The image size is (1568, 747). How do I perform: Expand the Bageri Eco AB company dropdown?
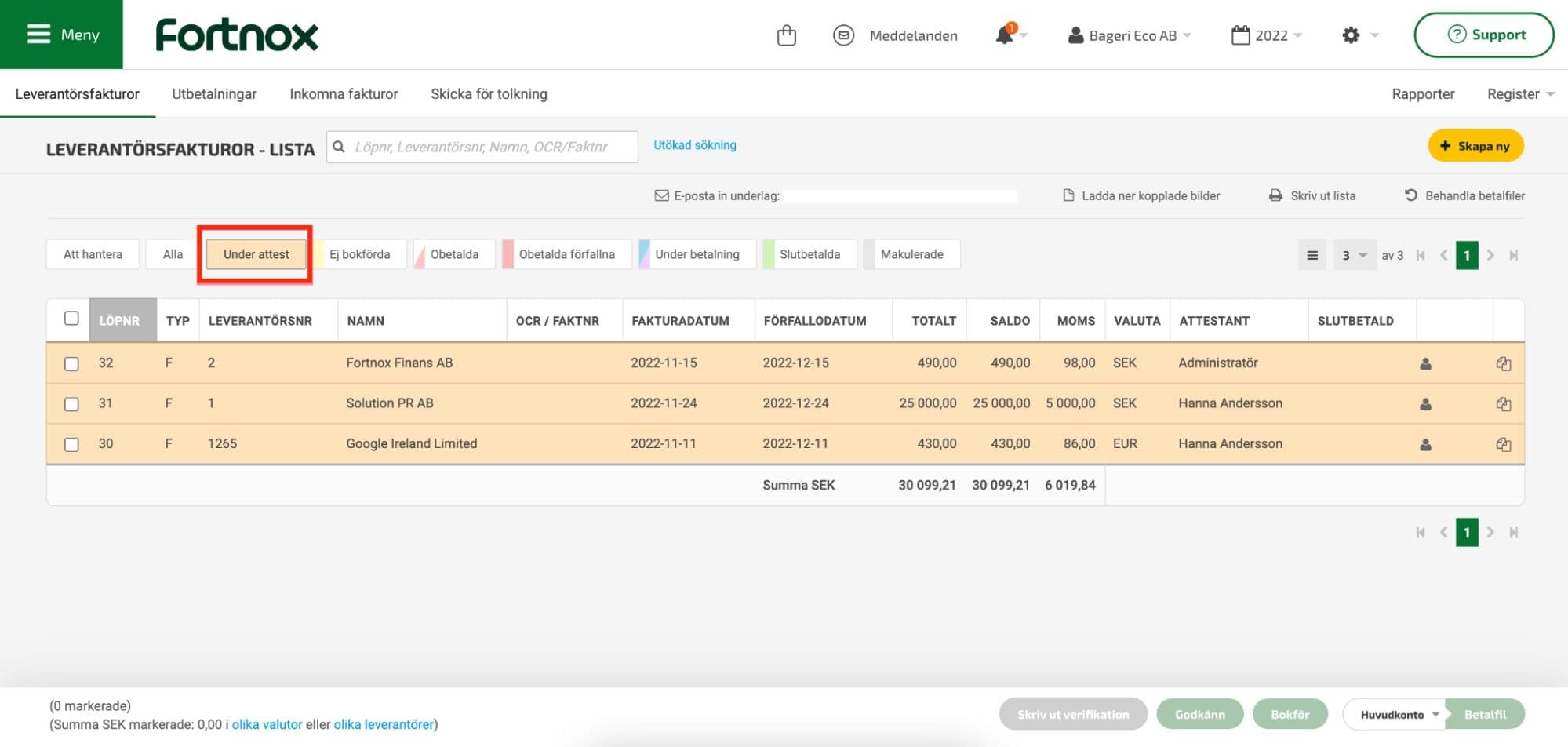[1130, 35]
